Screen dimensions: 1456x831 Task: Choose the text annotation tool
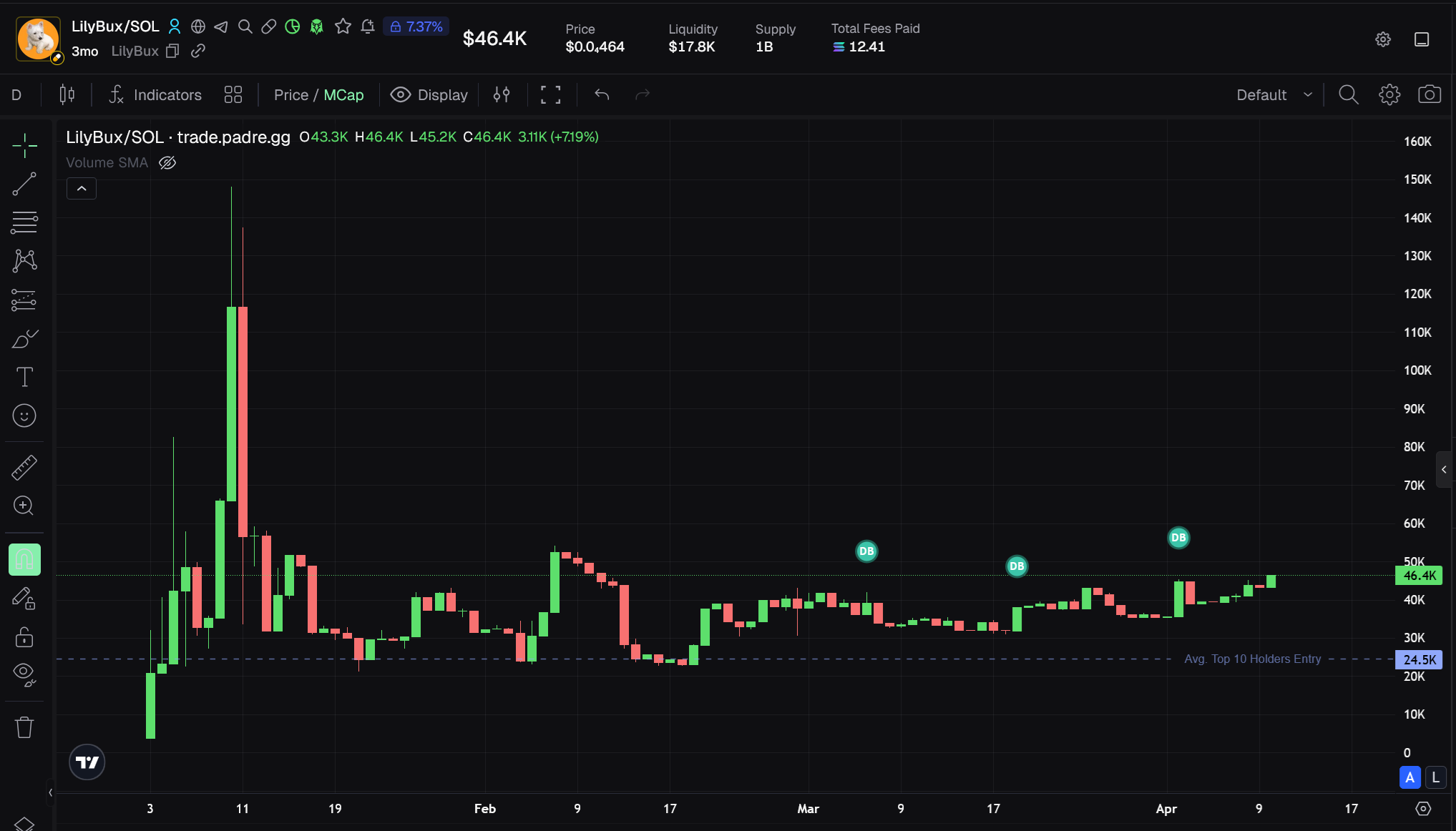[24, 377]
